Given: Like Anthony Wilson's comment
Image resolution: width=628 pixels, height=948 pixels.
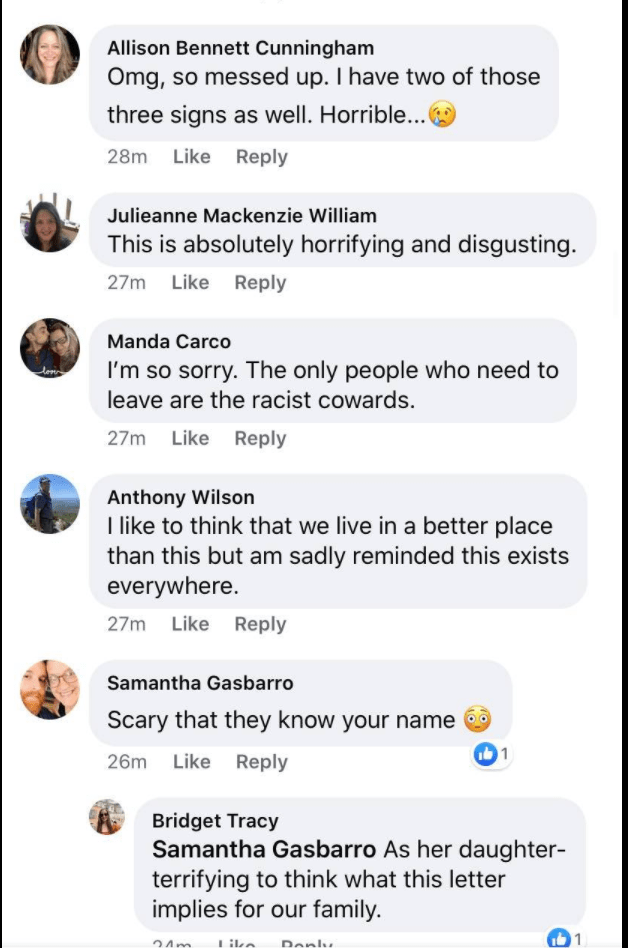Looking at the screenshot, I should [x=190, y=624].
